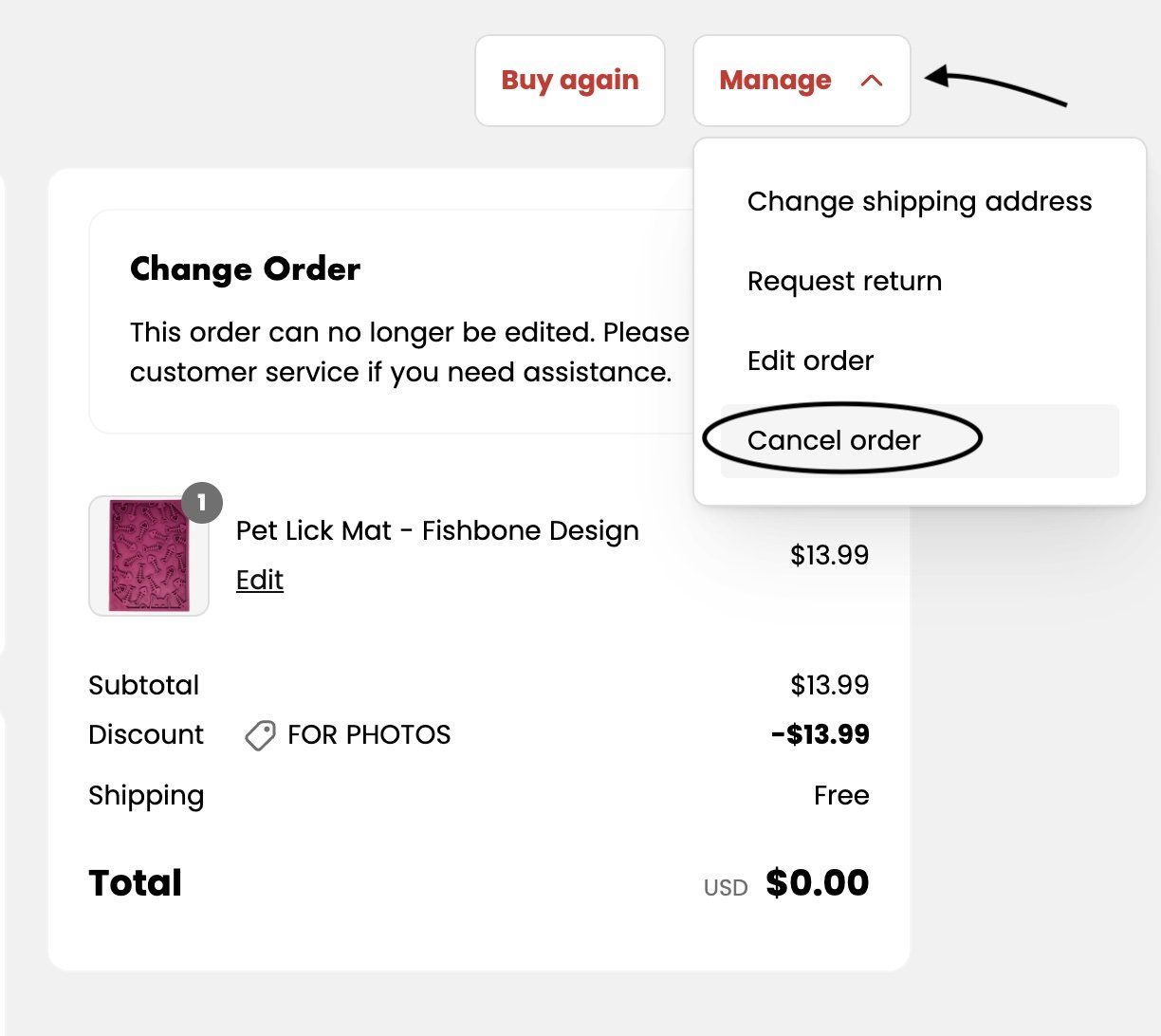Click the discount tag icon

click(x=260, y=735)
